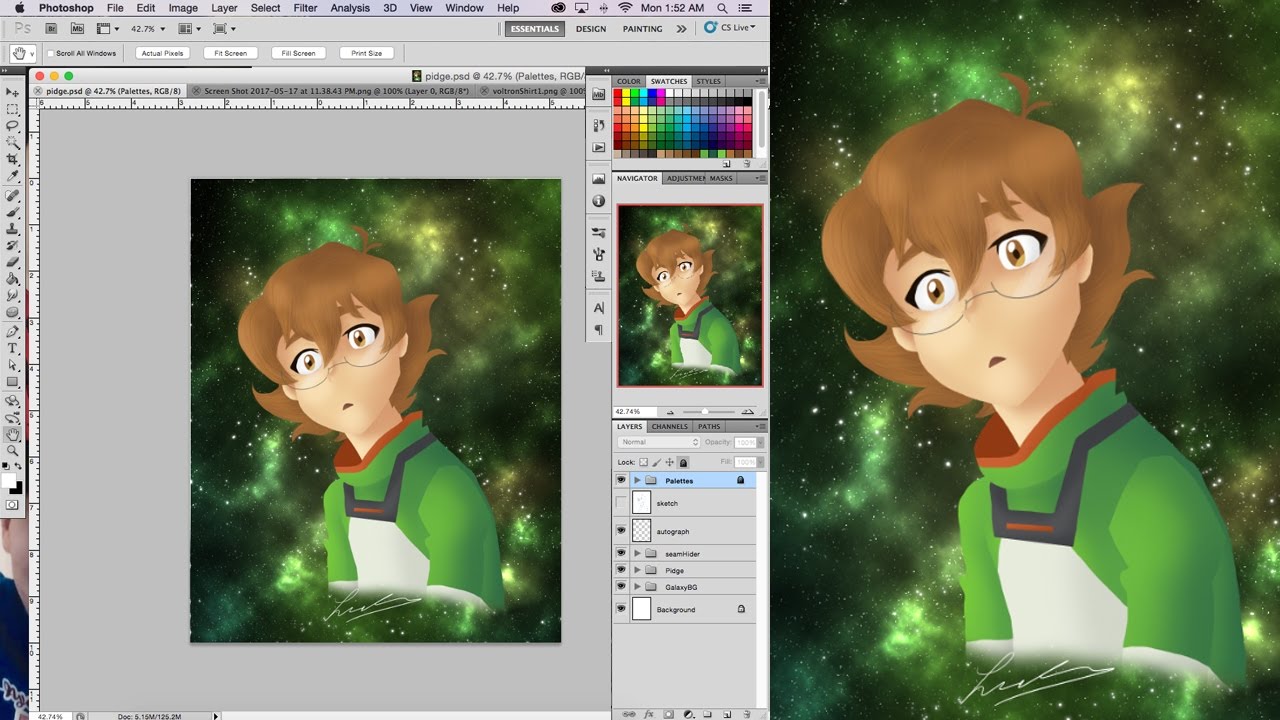Select the Rectangular Marquee tool
Screen dimensions: 1280x720
coord(13,109)
